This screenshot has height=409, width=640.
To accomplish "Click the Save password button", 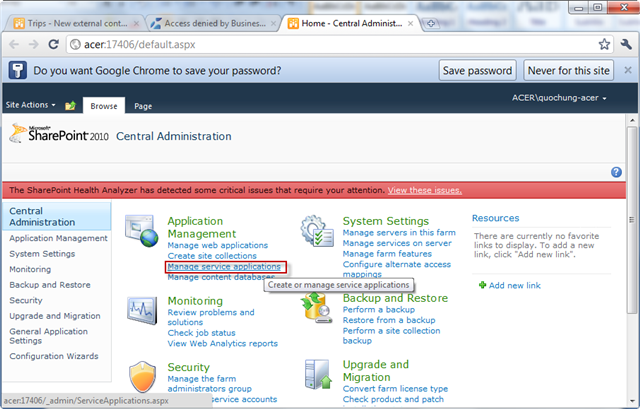I will [478, 71].
